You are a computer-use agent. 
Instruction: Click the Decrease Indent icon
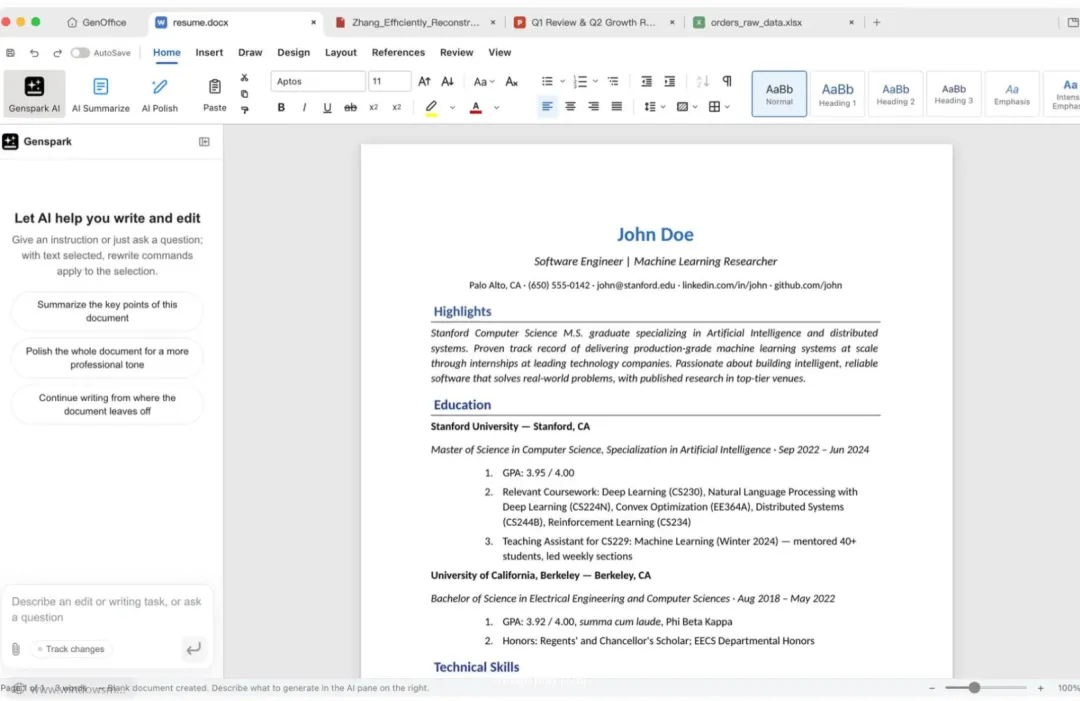646,81
